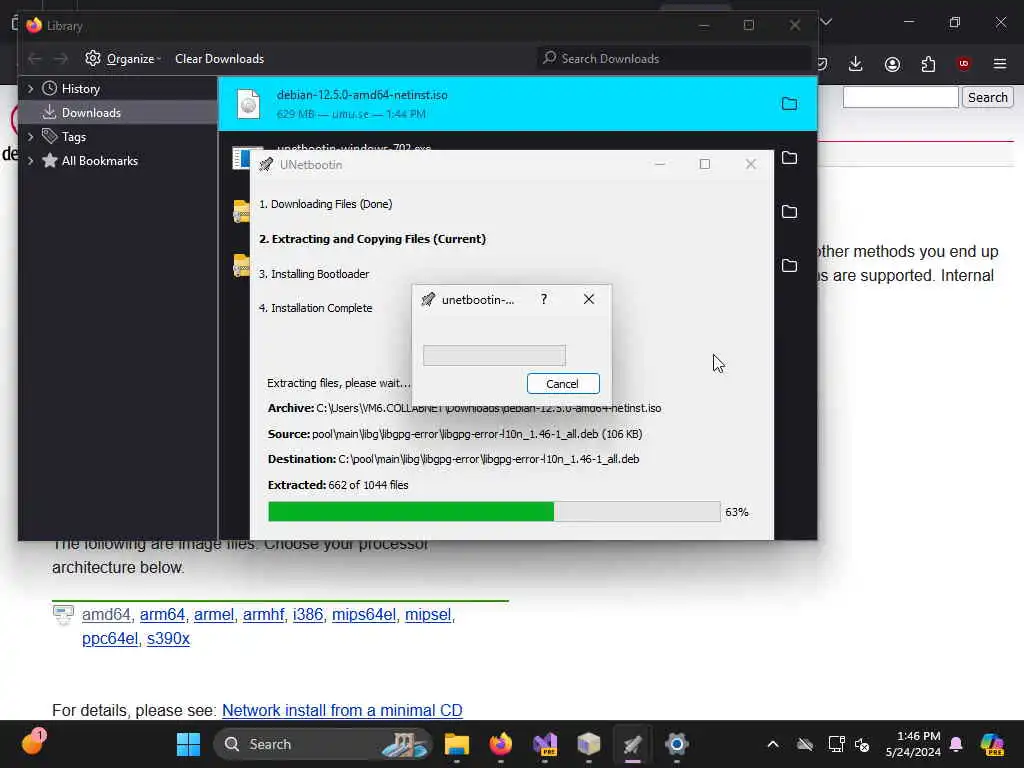Open notifications bell in taskbar

click(956, 744)
